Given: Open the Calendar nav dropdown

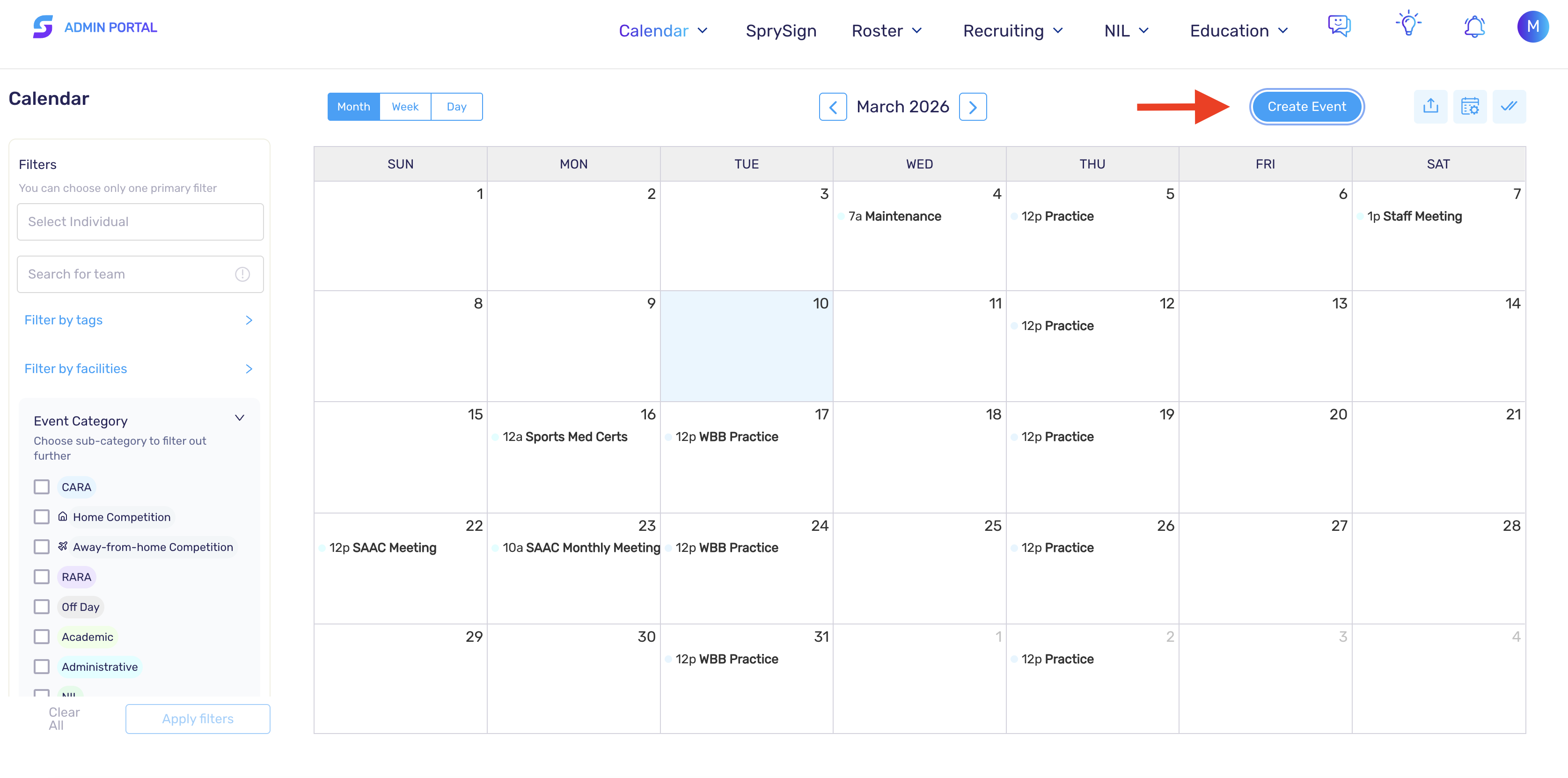Looking at the screenshot, I should tap(663, 31).
